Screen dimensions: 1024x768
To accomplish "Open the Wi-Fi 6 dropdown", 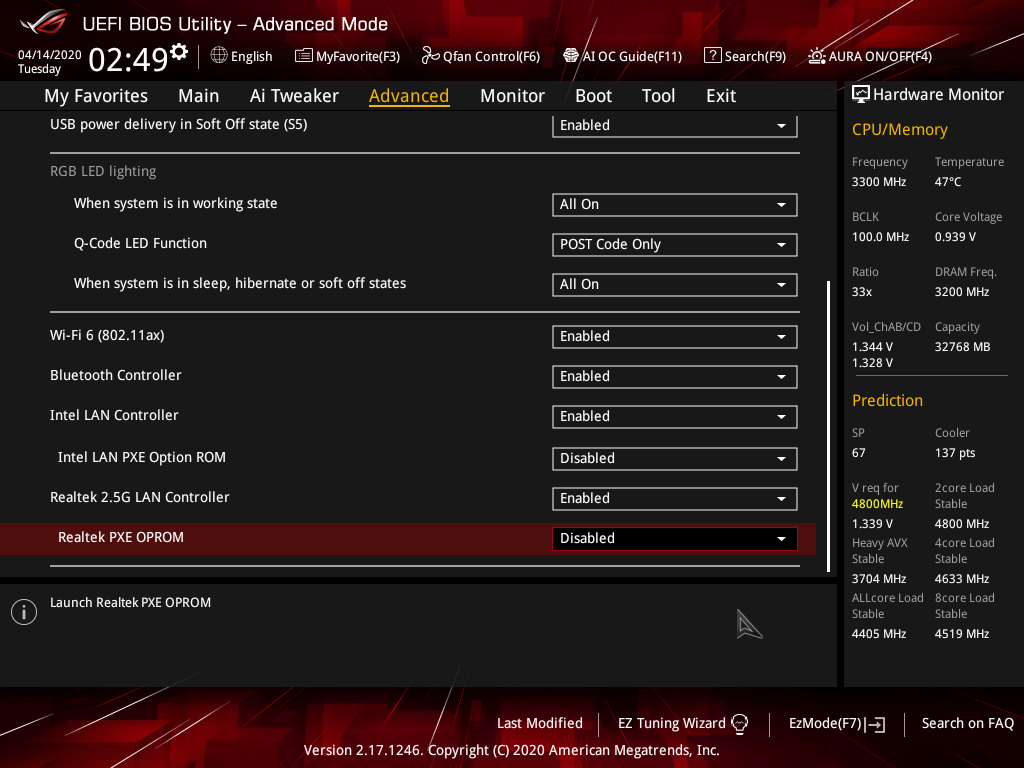I will point(675,336).
